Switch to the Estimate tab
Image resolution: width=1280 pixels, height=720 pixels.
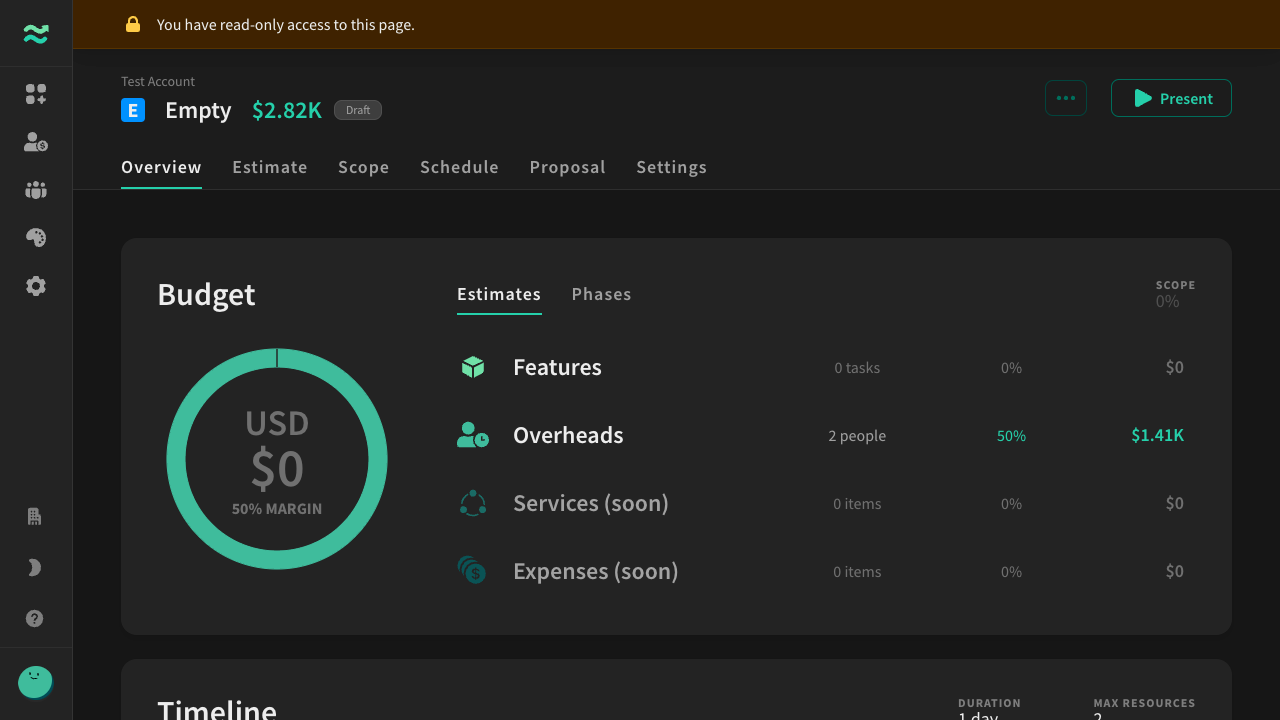click(x=270, y=167)
